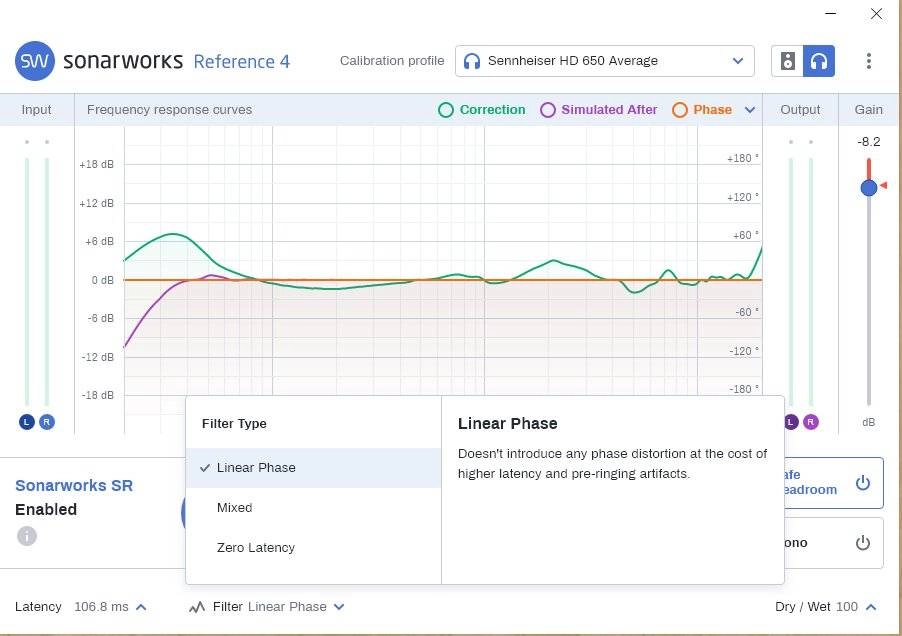Click the Sonarworks SR heading
Screen dimensions: 902x636
coord(74,485)
